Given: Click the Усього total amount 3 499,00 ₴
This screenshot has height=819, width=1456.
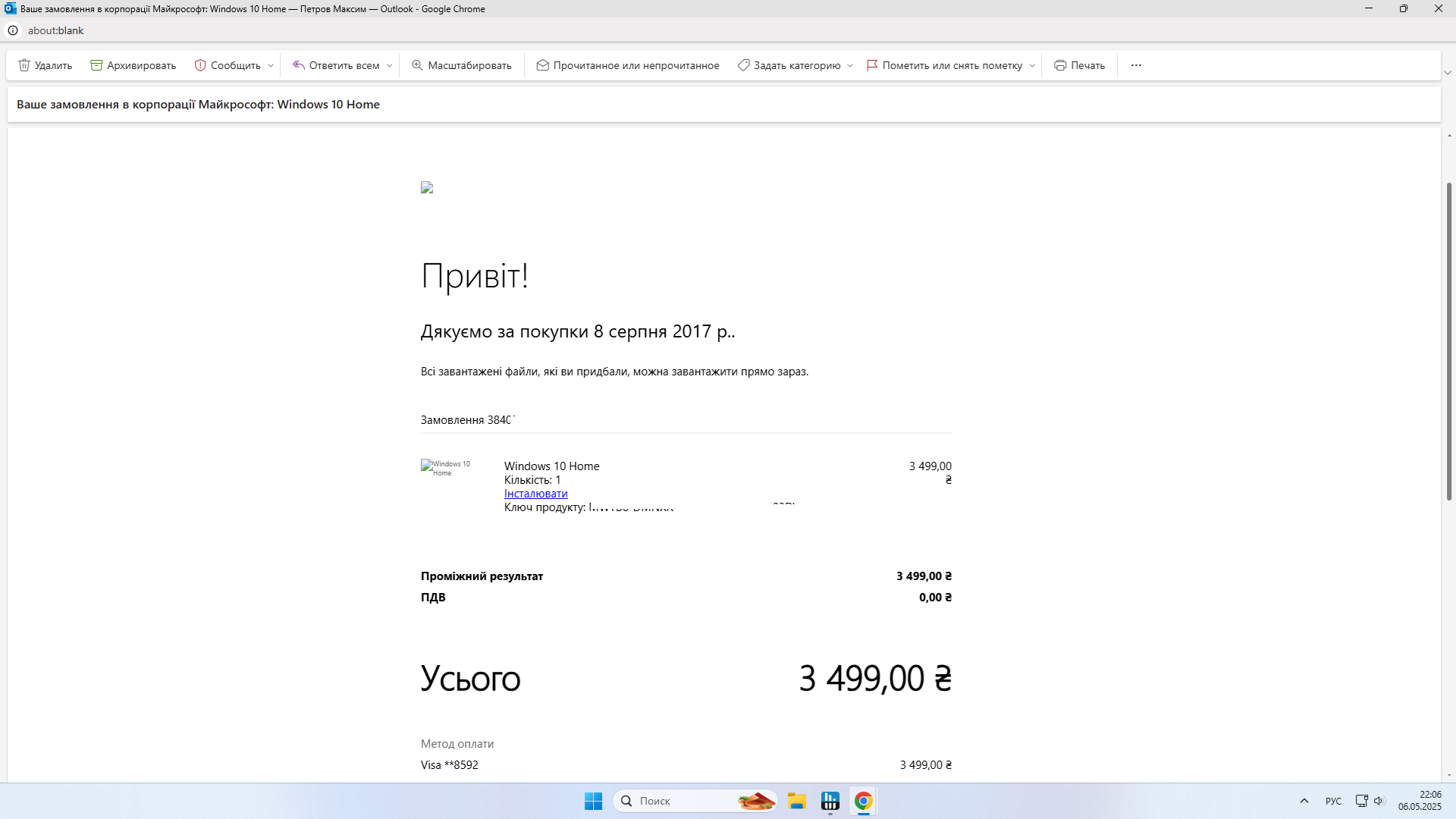Looking at the screenshot, I should (x=875, y=678).
